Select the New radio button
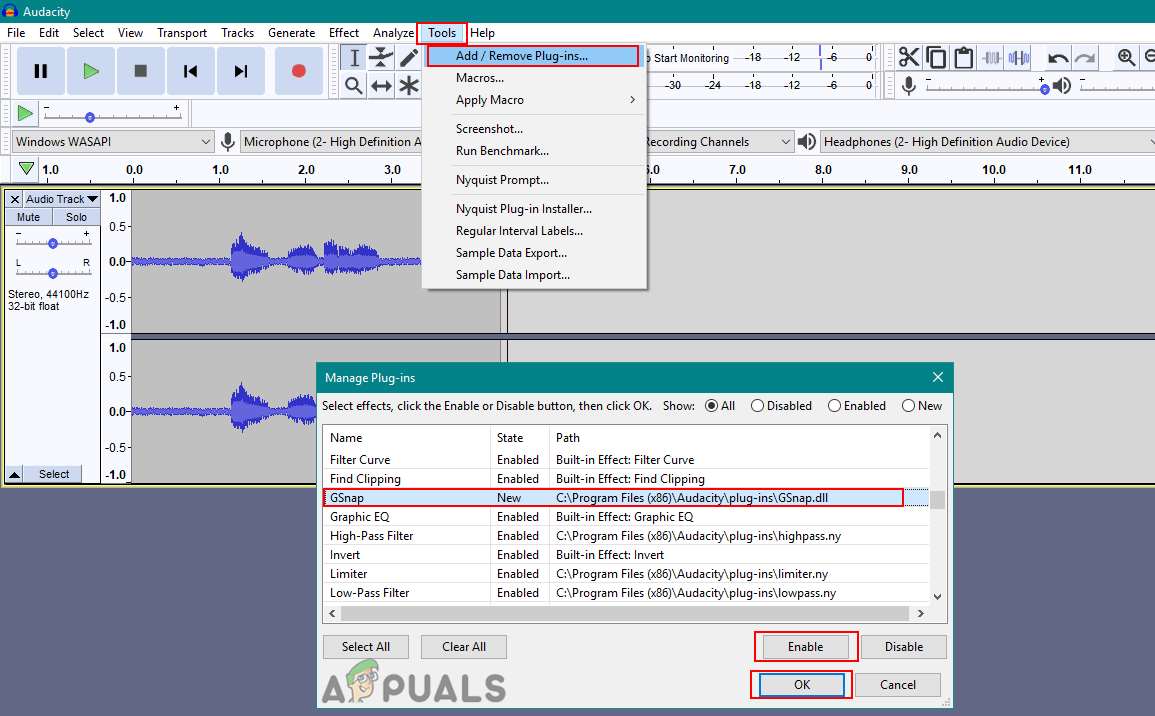Viewport: 1155px width, 716px height. (908, 406)
